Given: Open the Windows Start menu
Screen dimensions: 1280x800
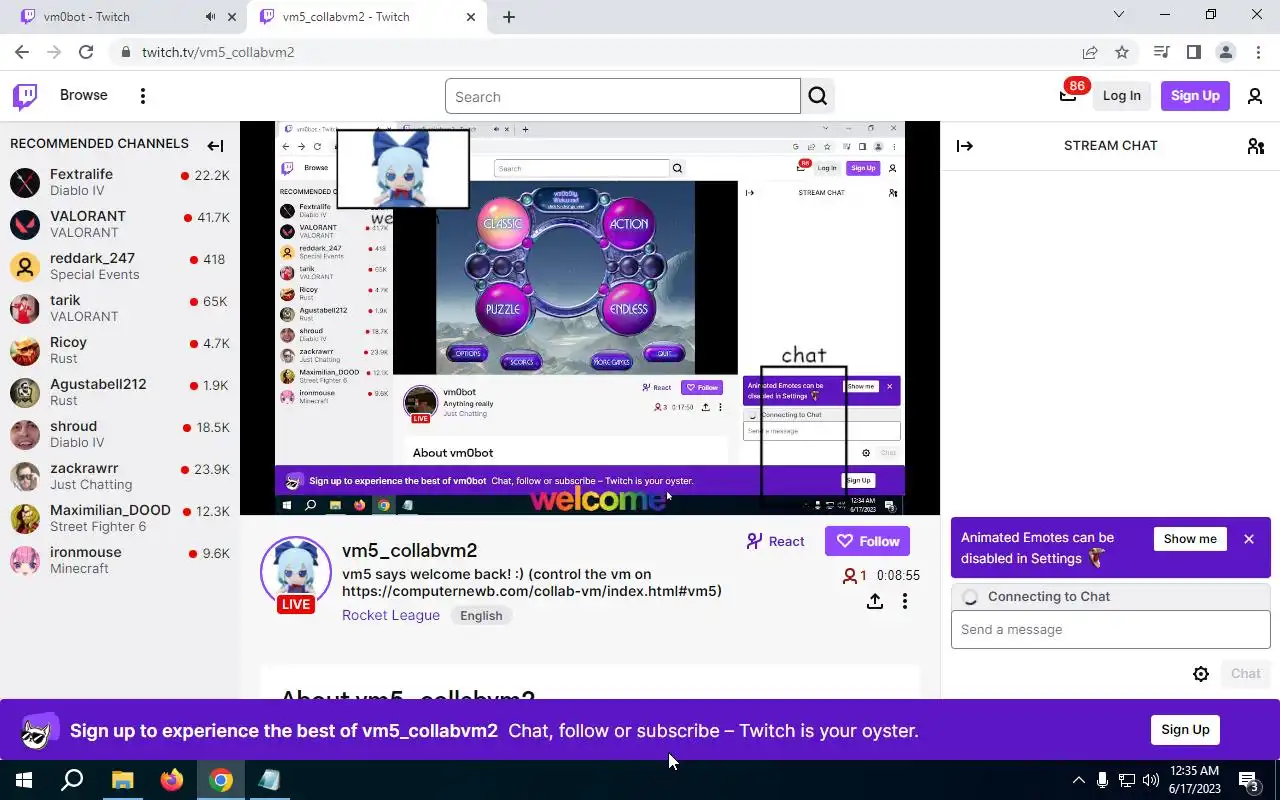Looking at the screenshot, I should click(x=24, y=780).
